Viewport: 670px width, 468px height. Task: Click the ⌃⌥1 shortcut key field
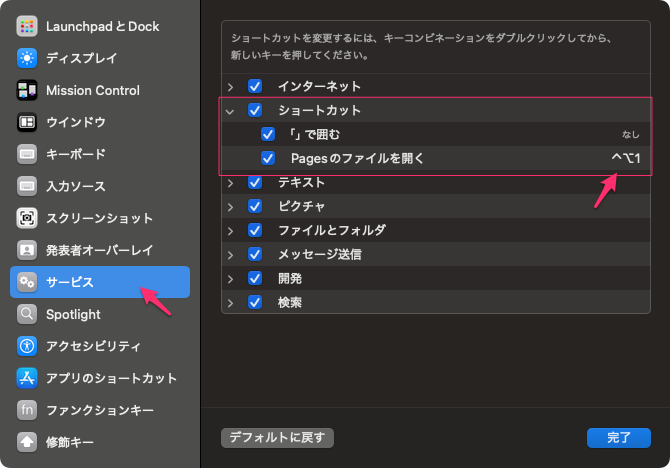pos(625,158)
